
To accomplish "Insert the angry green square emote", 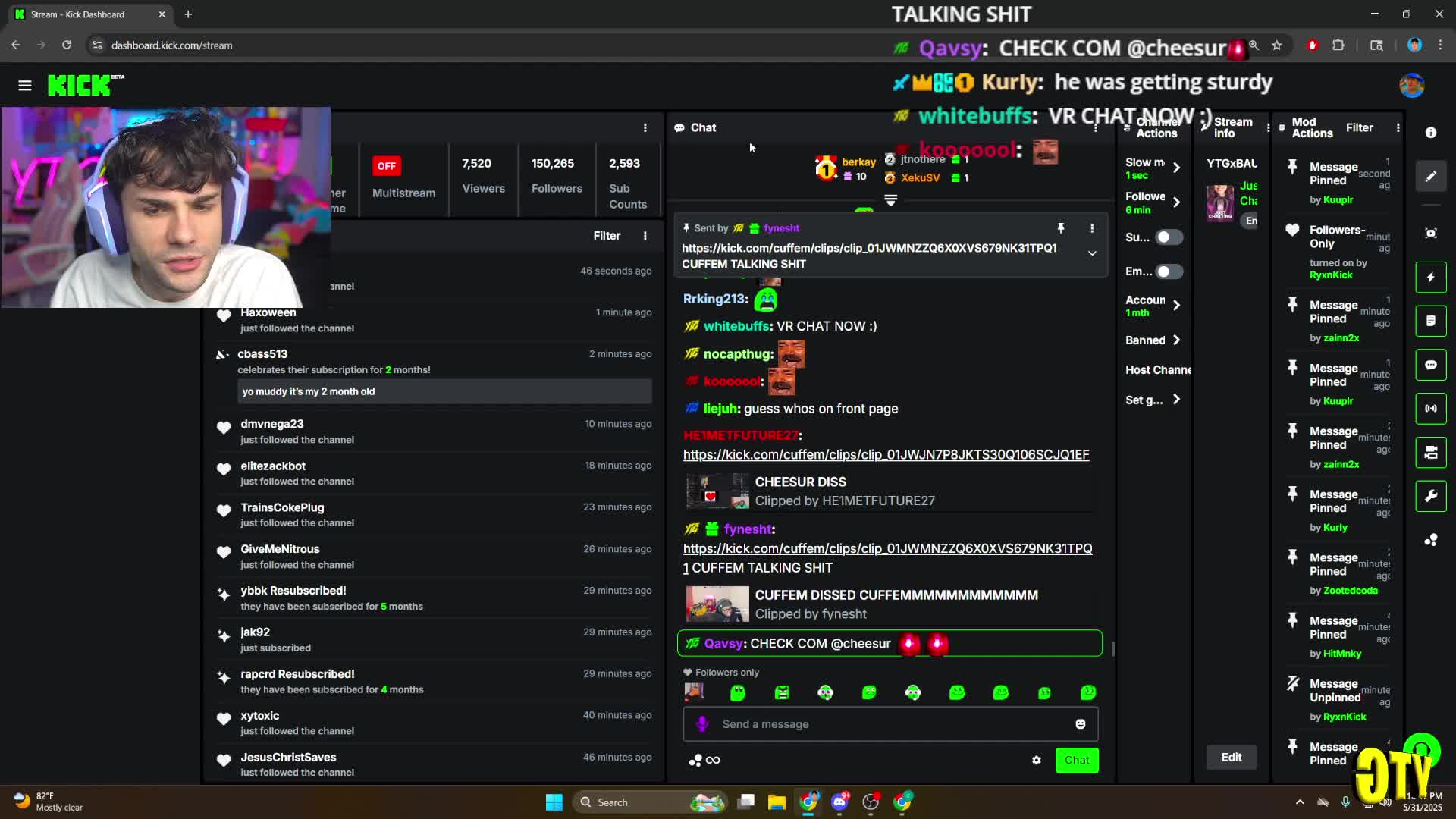I will tap(781, 692).
